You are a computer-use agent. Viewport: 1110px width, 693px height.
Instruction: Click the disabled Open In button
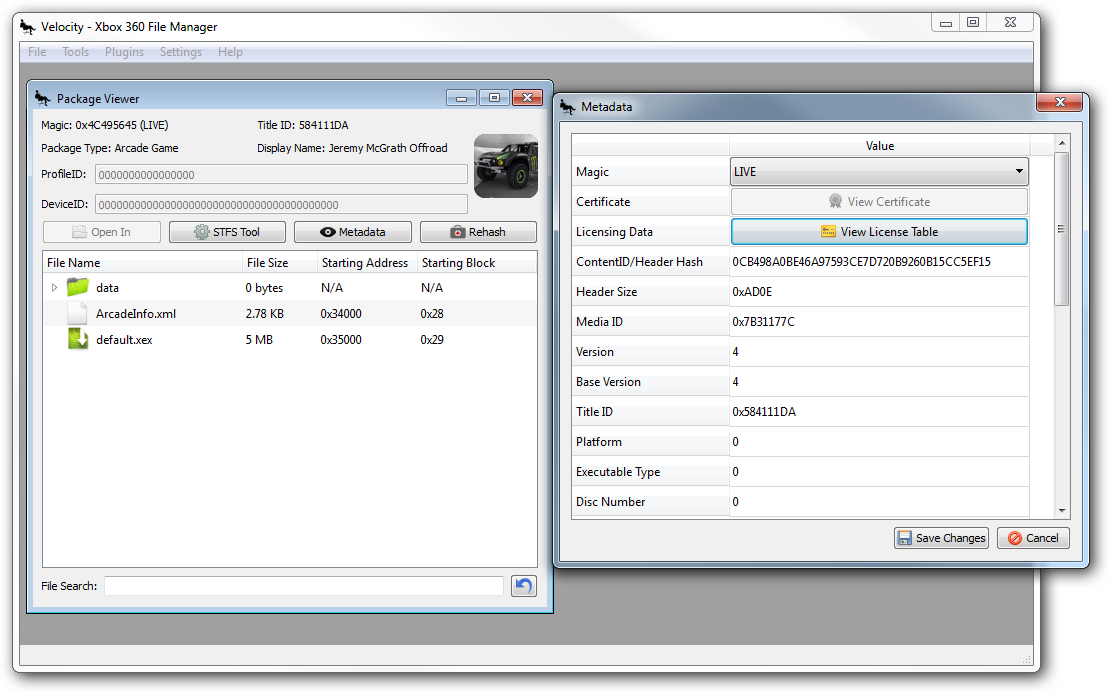[102, 232]
